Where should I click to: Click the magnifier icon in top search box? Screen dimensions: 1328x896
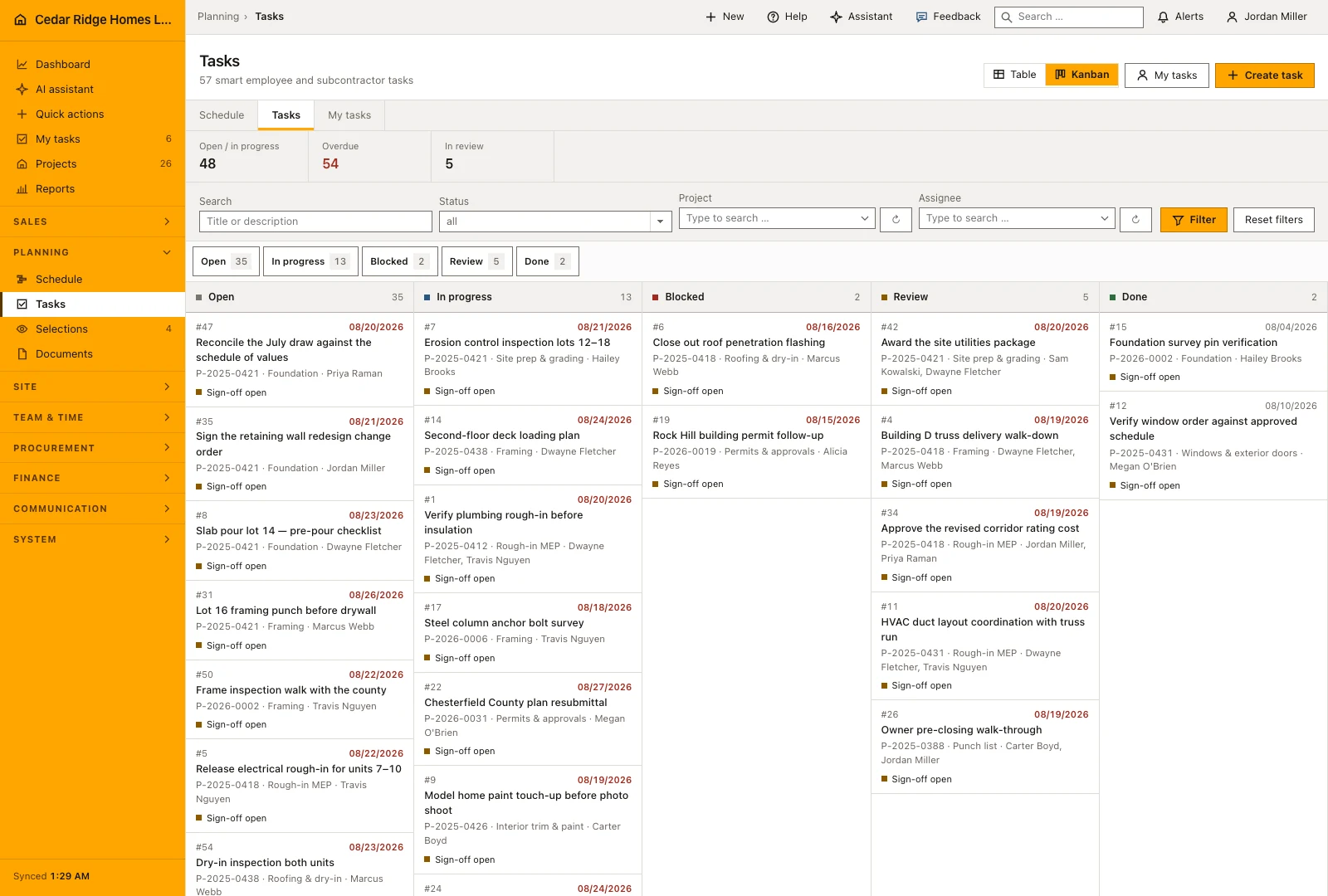[x=1007, y=17]
